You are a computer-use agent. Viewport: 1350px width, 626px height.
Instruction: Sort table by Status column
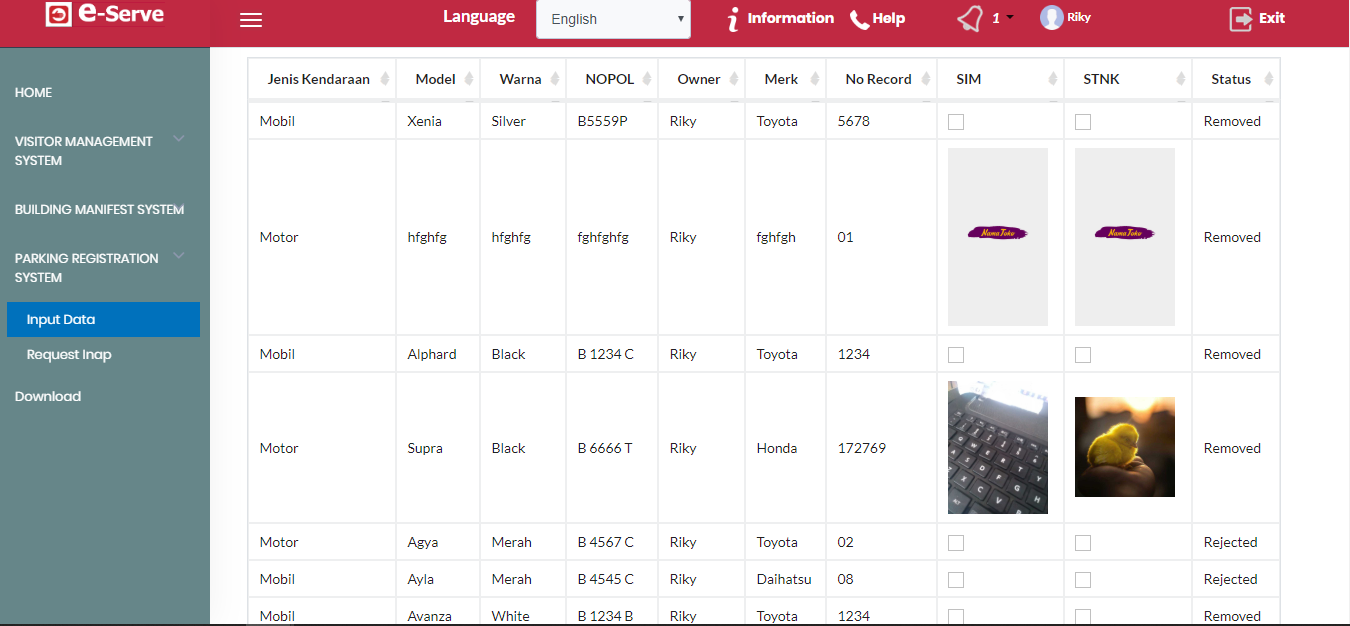[x=1268, y=80]
